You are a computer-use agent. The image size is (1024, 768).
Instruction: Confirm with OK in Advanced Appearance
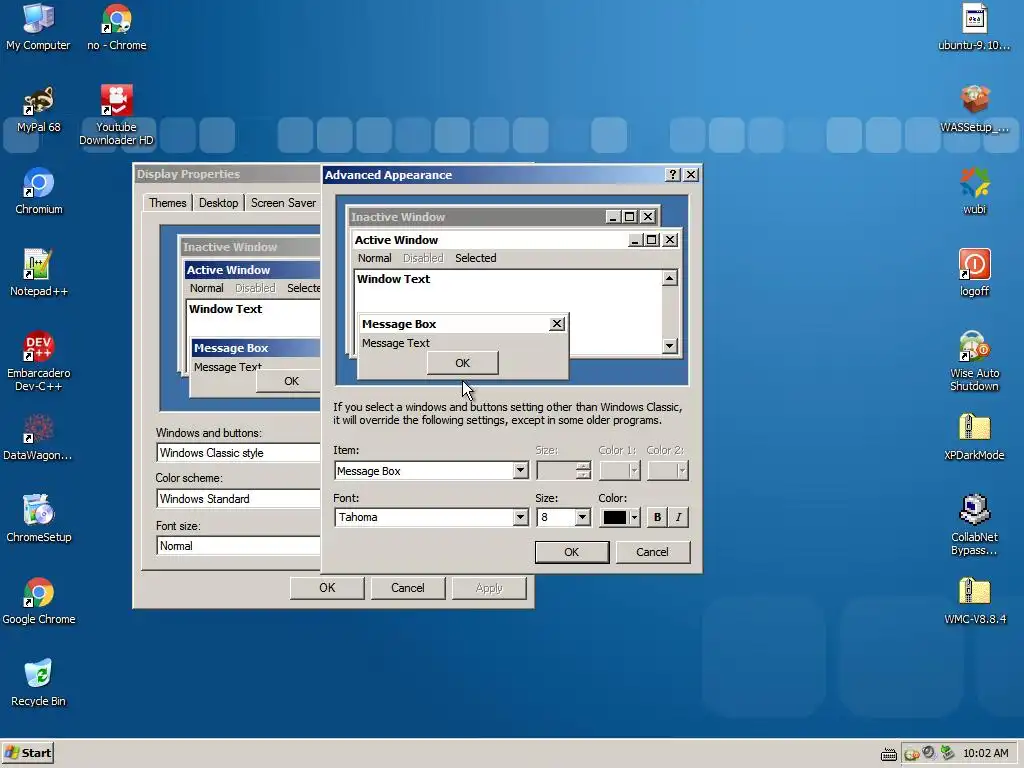[571, 552]
